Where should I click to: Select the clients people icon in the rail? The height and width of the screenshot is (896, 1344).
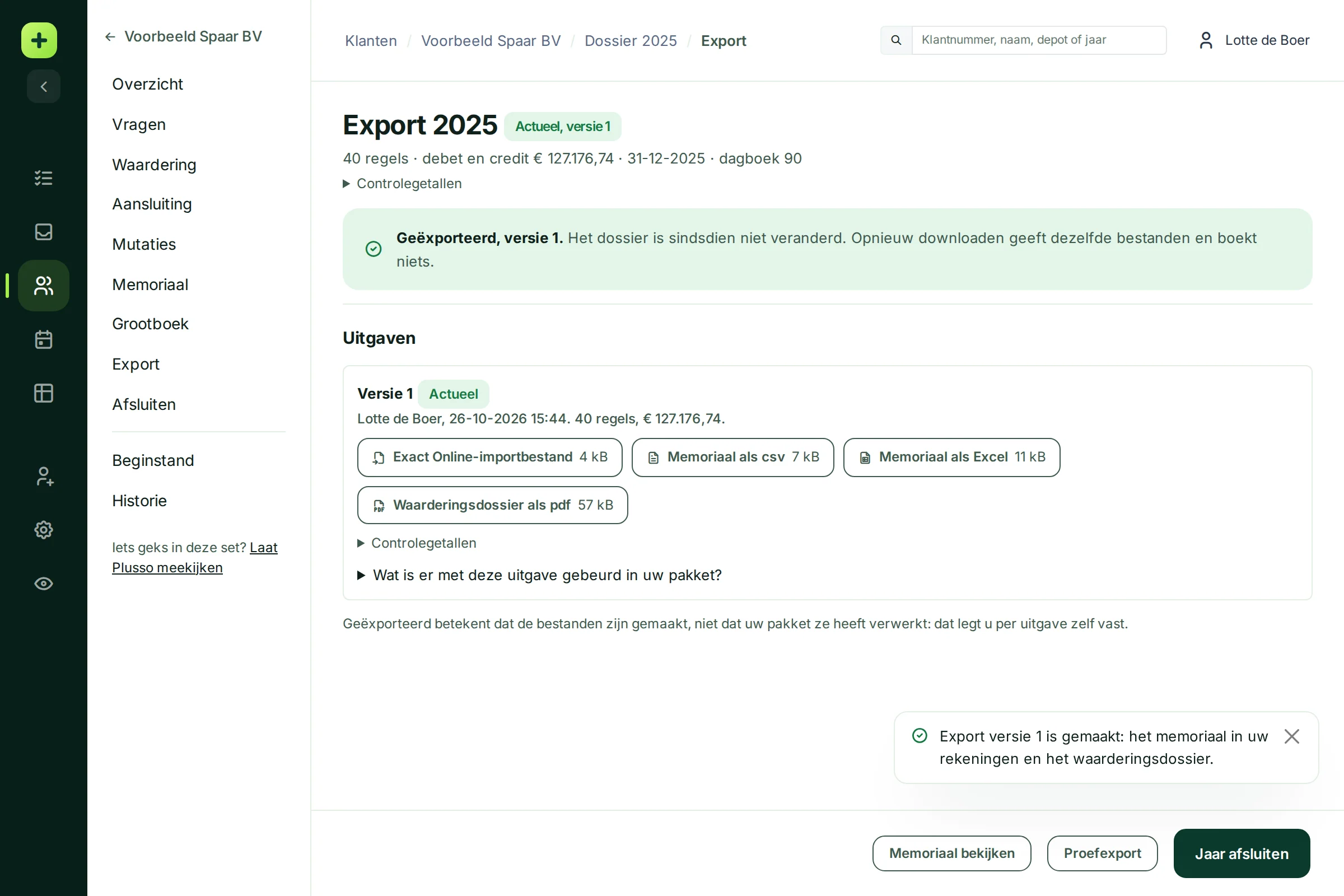click(x=44, y=285)
